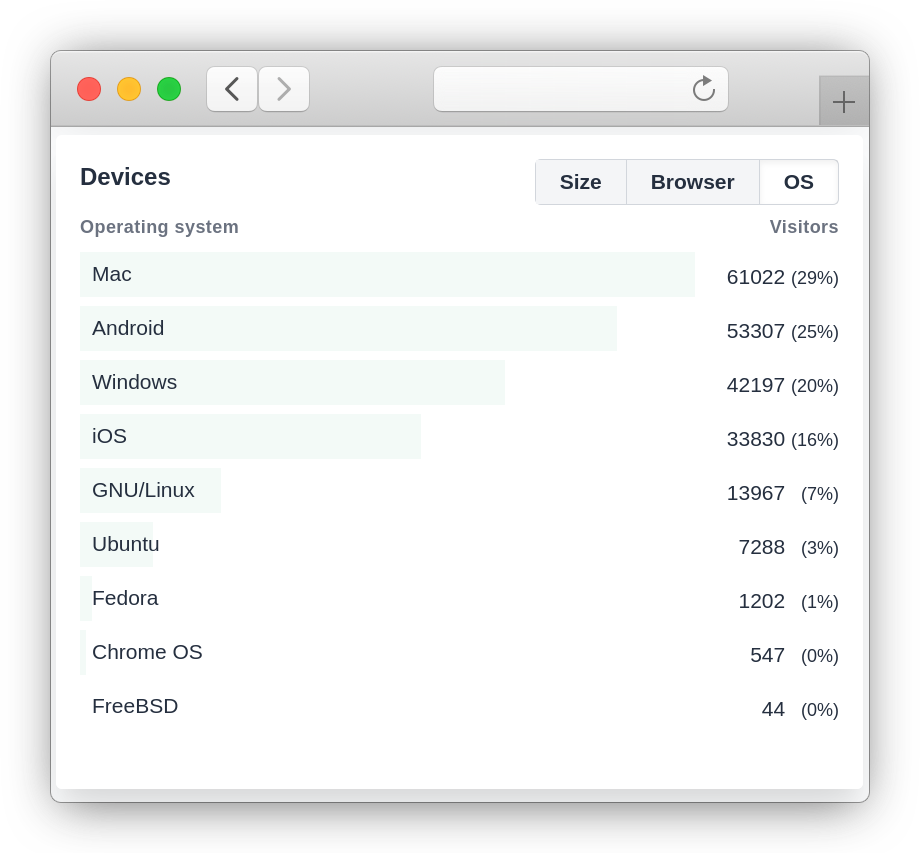Click the forward navigation arrow
The image size is (920, 853).
(x=283, y=89)
